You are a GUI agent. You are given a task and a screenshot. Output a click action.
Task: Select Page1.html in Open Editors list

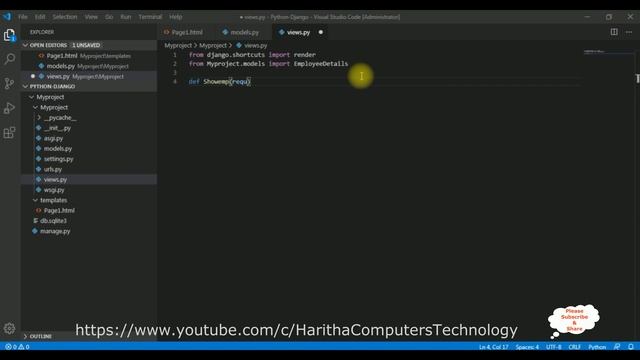(x=89, y=56)
